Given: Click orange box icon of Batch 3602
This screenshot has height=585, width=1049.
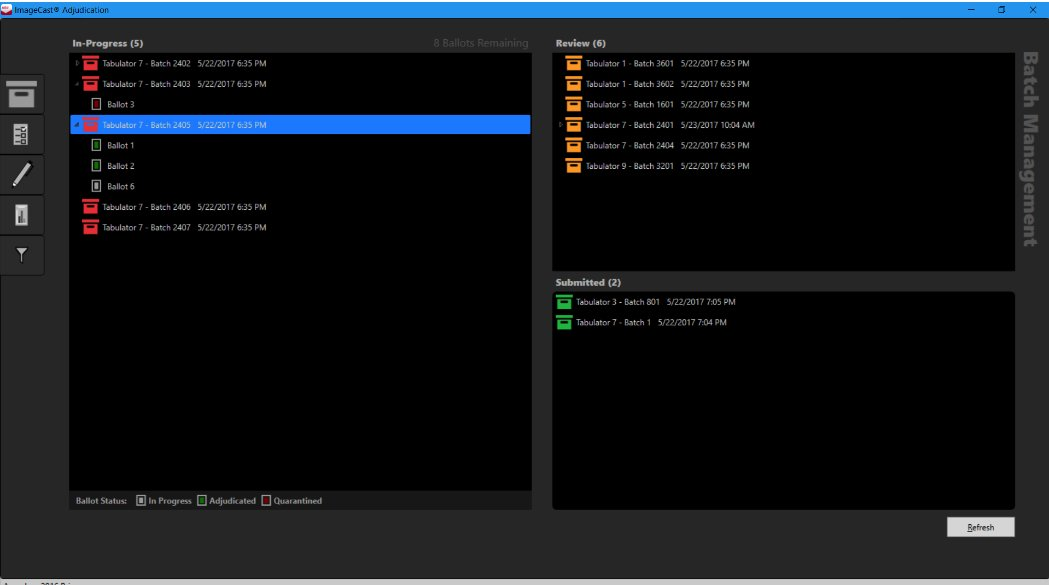Looking at the screenshot, I should pyautogui.click(x=573, y=84).
